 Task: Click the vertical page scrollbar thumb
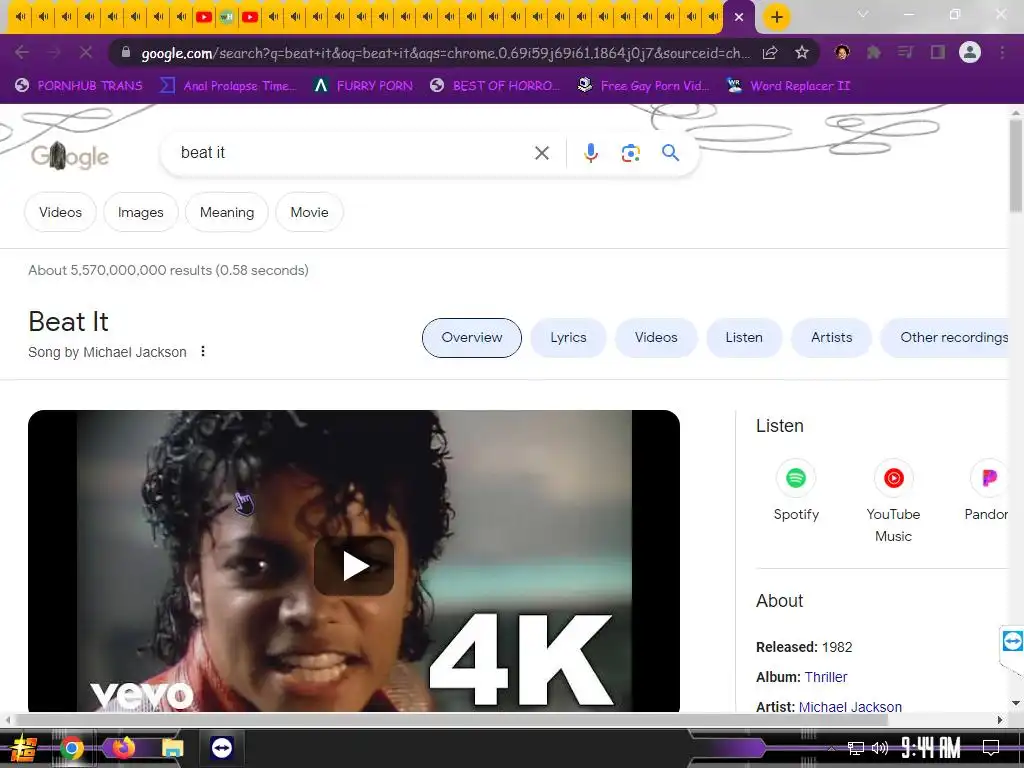[x=1016, y=165]
